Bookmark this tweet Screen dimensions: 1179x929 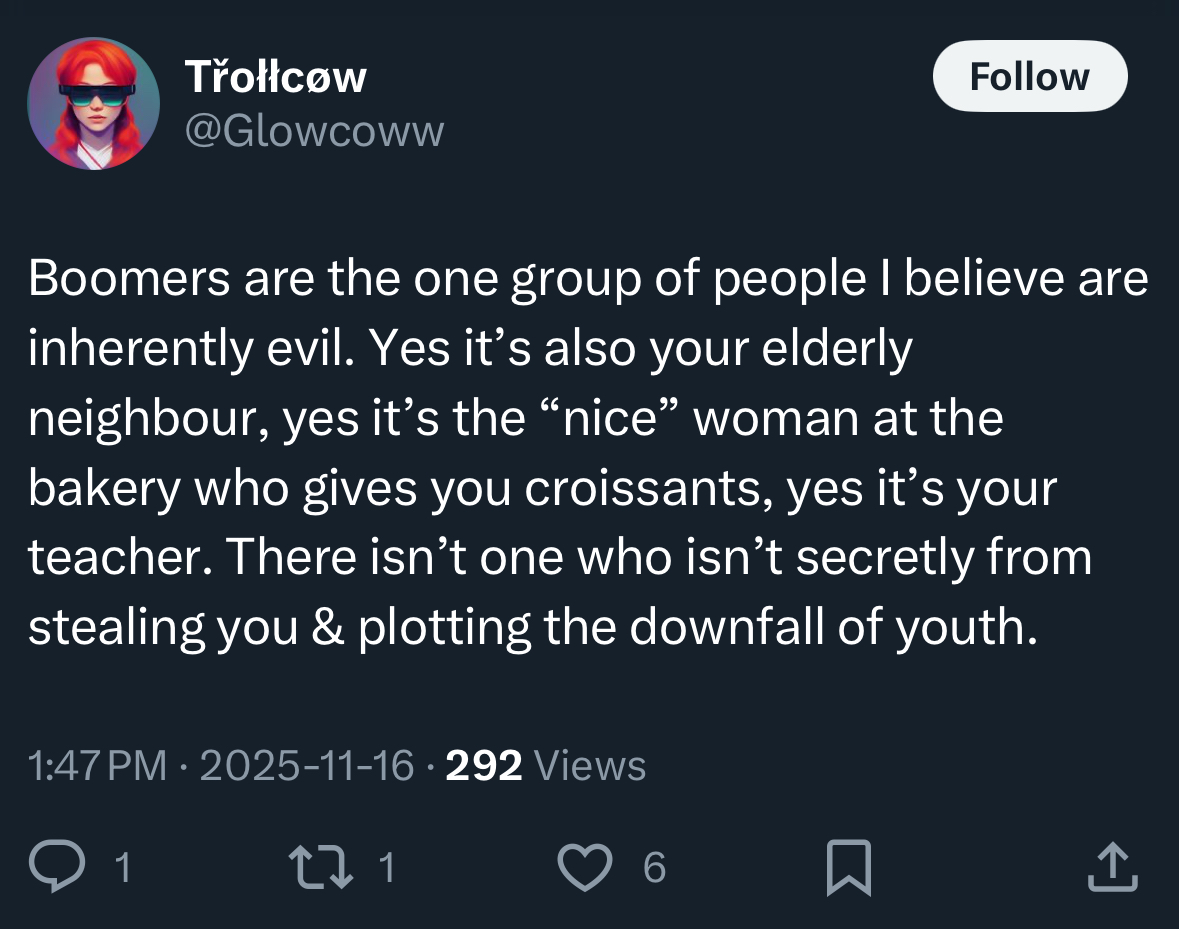[850, 866]
